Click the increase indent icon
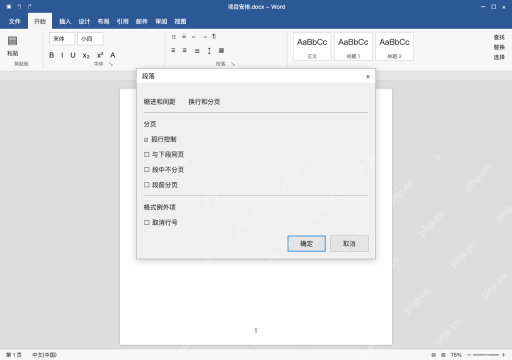Image resolution: width=512 pixels, height=360 pixels. pos(204,37)
